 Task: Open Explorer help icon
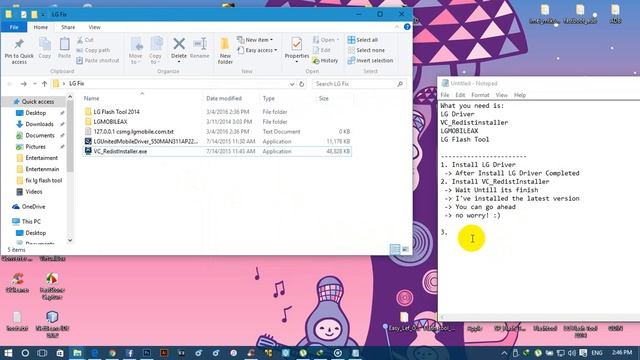pyautogui.click(x=407, y=27)
